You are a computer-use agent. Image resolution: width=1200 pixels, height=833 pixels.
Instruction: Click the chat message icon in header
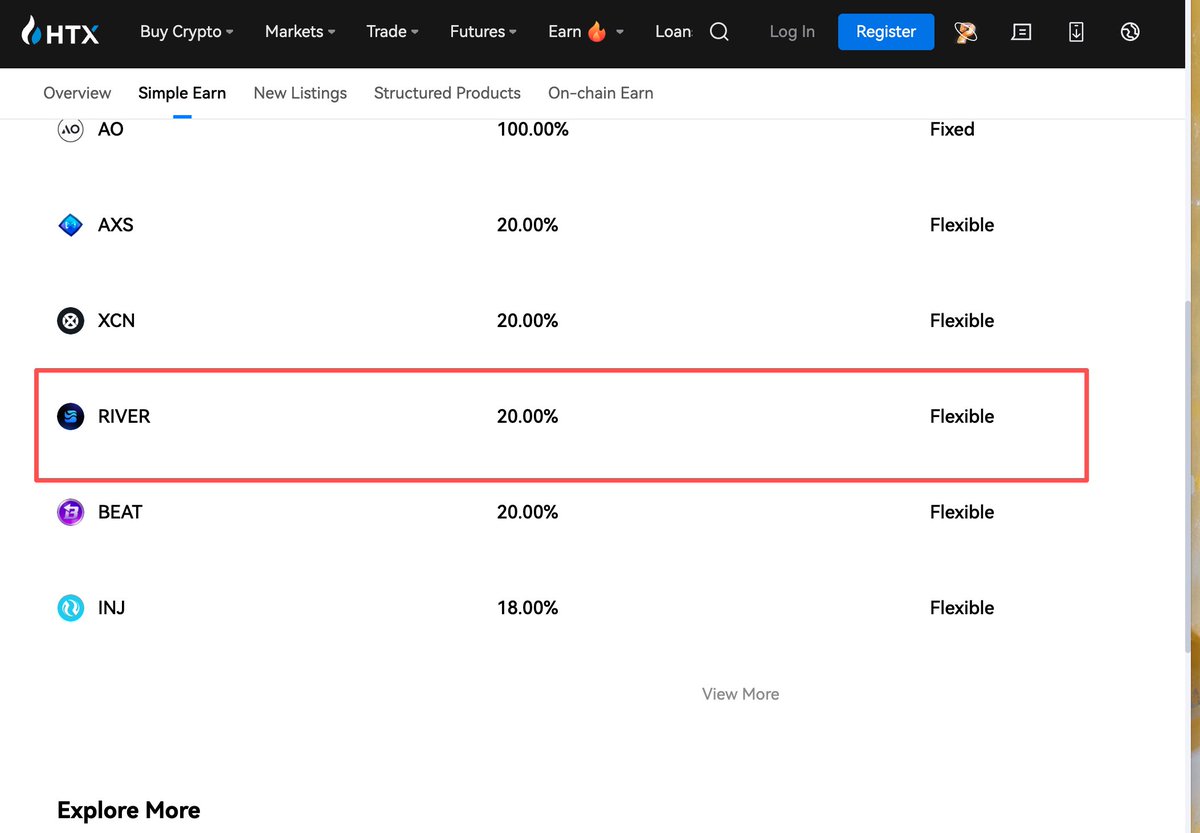point(1021,32)
